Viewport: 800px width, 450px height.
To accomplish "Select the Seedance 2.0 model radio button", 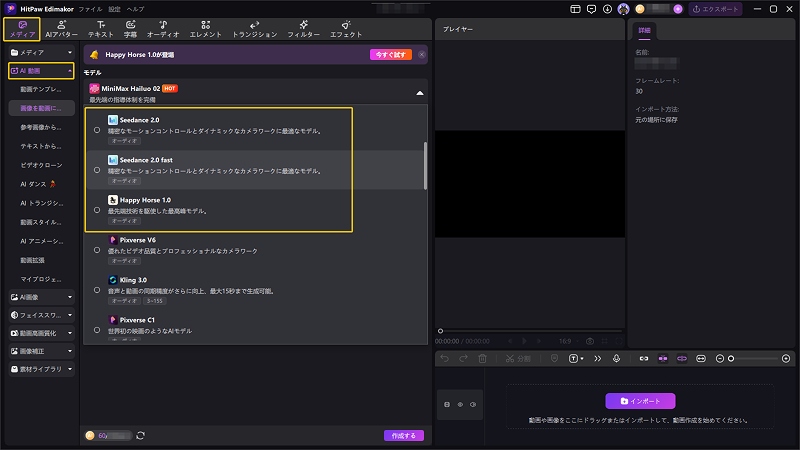I will click(x=97, y=130).
